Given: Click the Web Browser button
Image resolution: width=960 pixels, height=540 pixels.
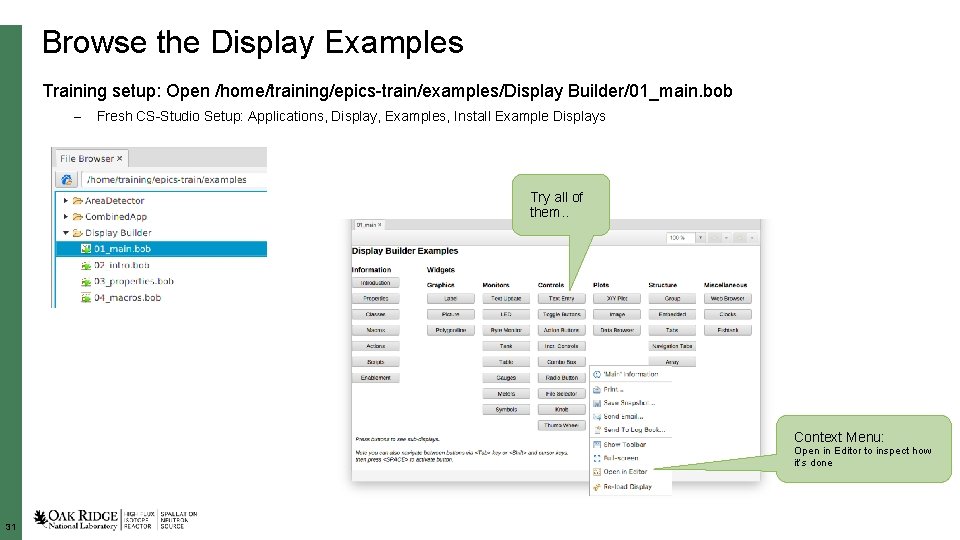Looking at the screenshot, I should 727,299.
